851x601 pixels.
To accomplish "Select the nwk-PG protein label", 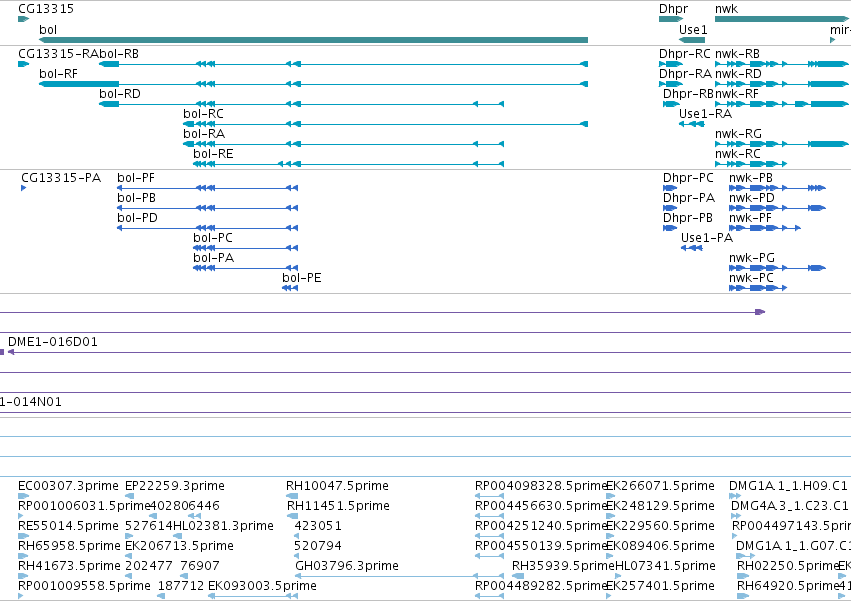I will pos(752,258).
